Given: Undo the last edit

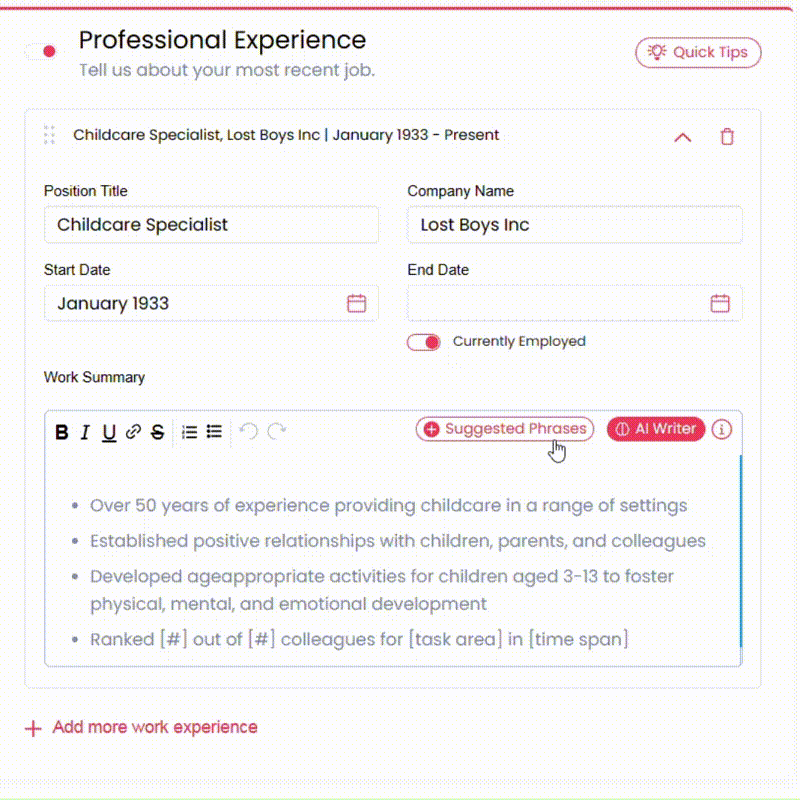Looking at the screenshot, I should [249, 432].
